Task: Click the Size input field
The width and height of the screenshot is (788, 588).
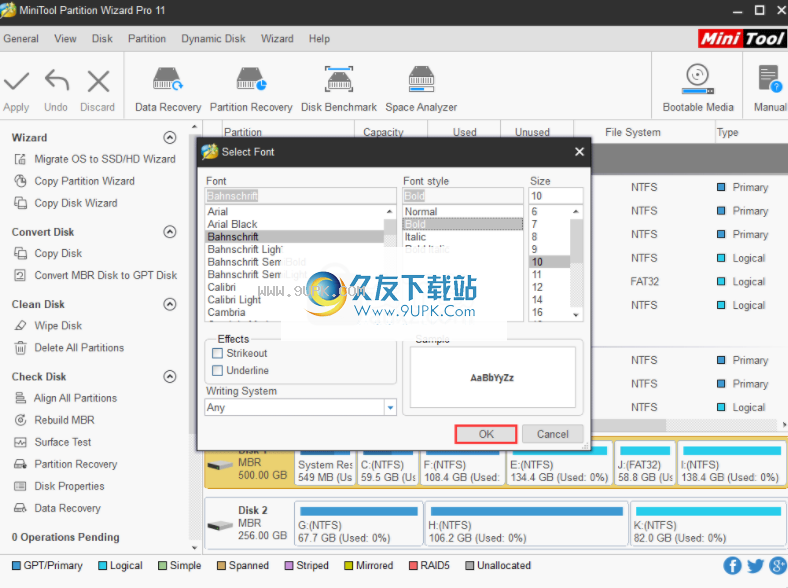Action: pyautogui.click(x=556, y=196)
